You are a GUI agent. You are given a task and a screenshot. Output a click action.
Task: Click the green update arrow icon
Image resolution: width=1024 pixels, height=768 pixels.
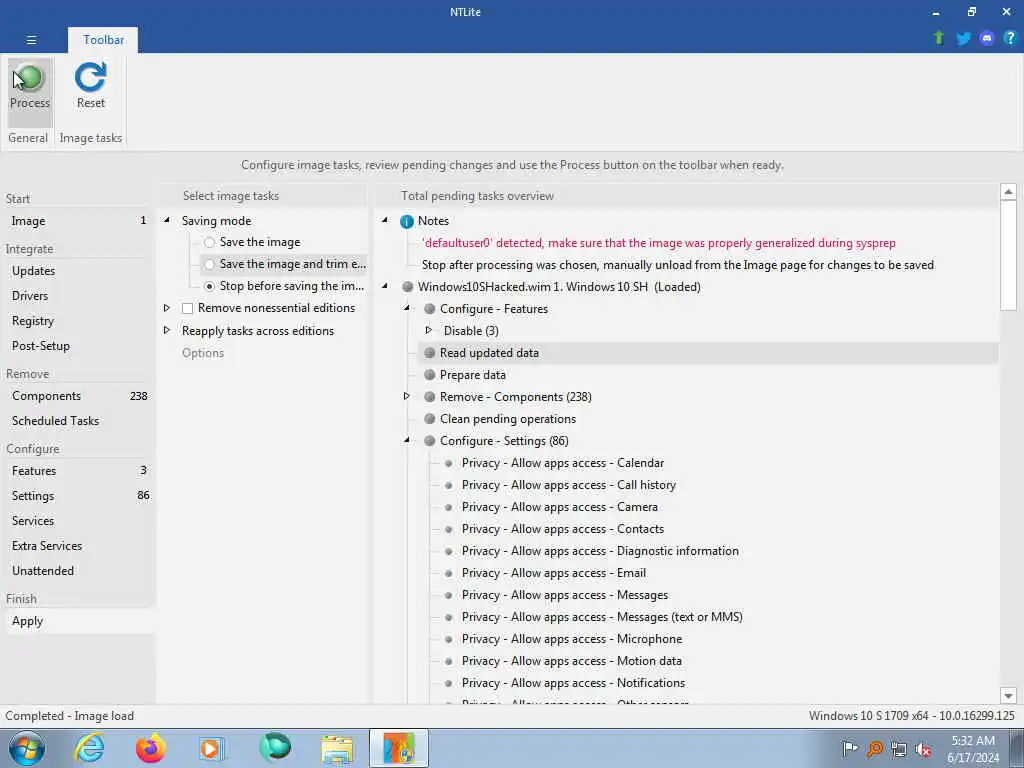tap(939, 38)
